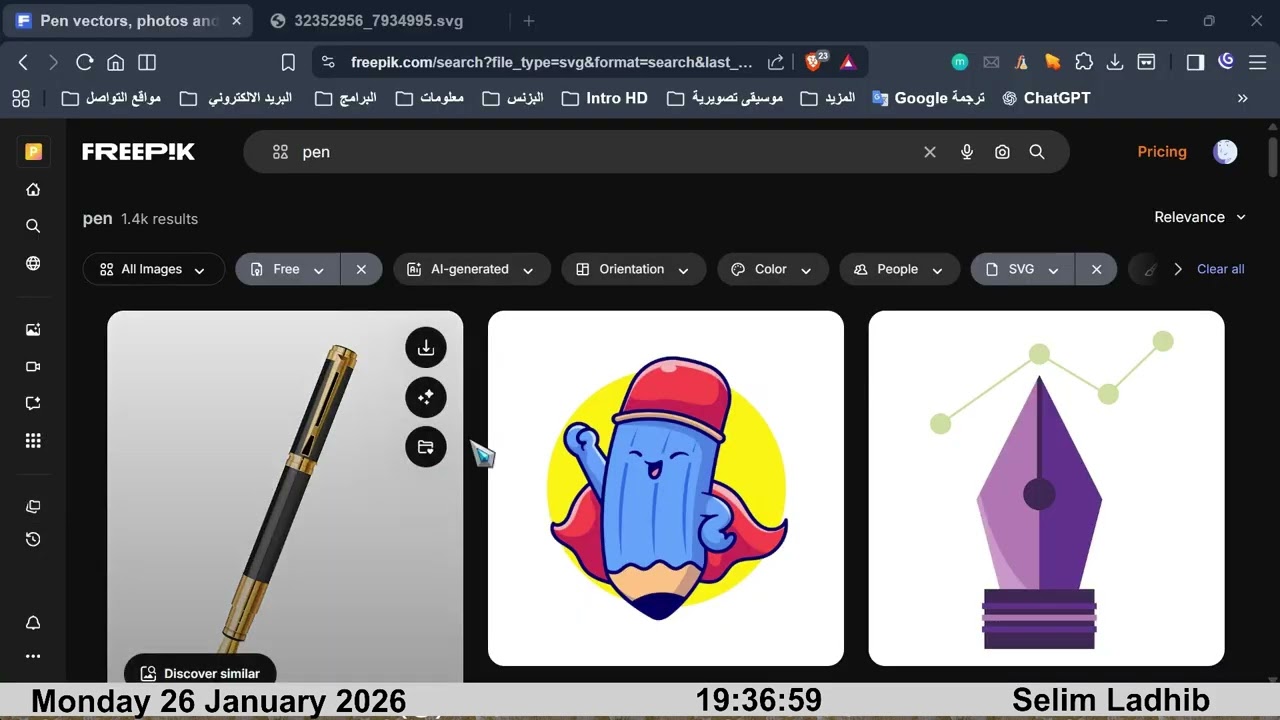This screenshot has height=720, width=1280.
Task: Search by image using camera icon
Action: [x=1002, y=152]
